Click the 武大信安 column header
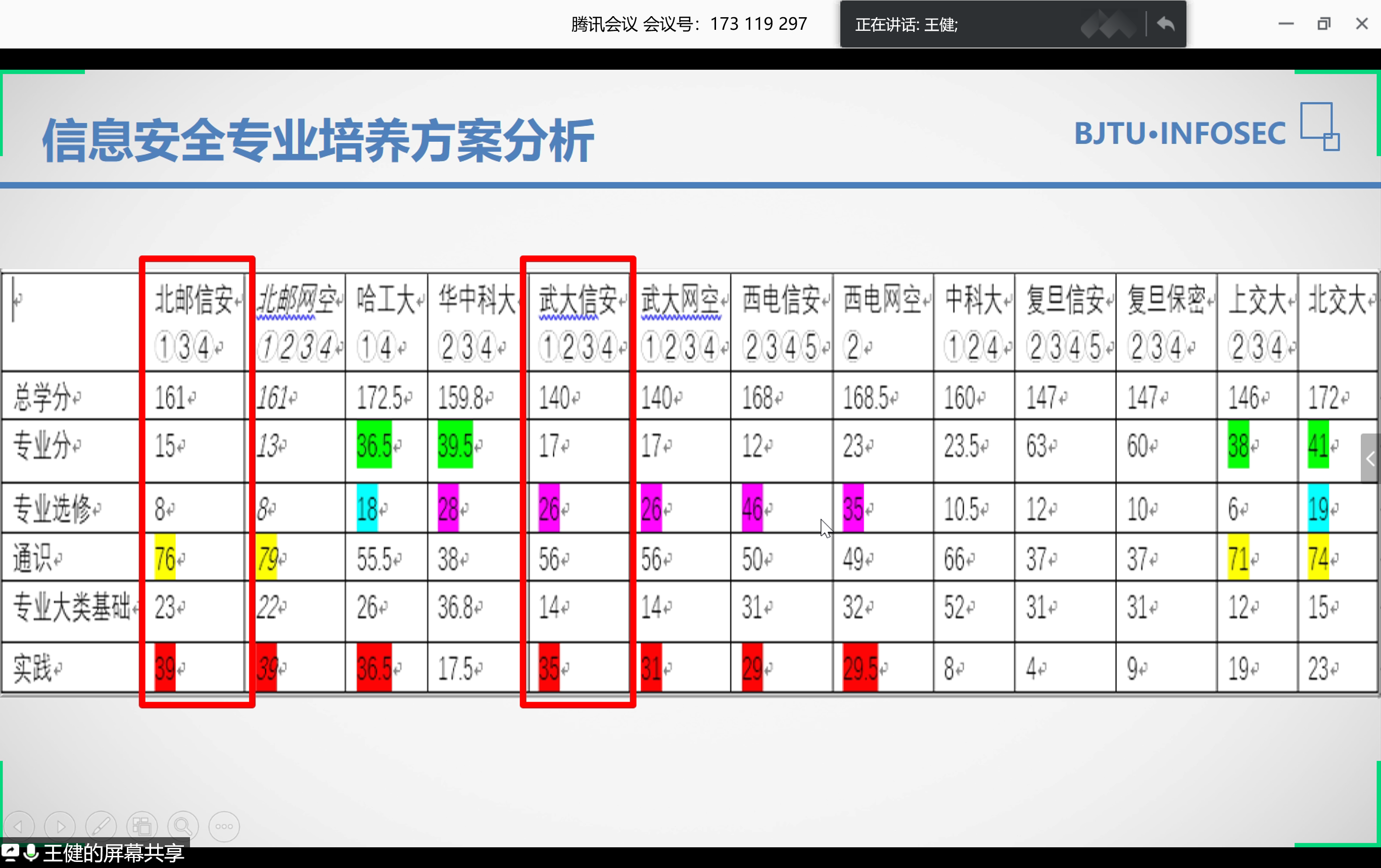This screenshot has width=1381, height=868. (x=578, y=300)
